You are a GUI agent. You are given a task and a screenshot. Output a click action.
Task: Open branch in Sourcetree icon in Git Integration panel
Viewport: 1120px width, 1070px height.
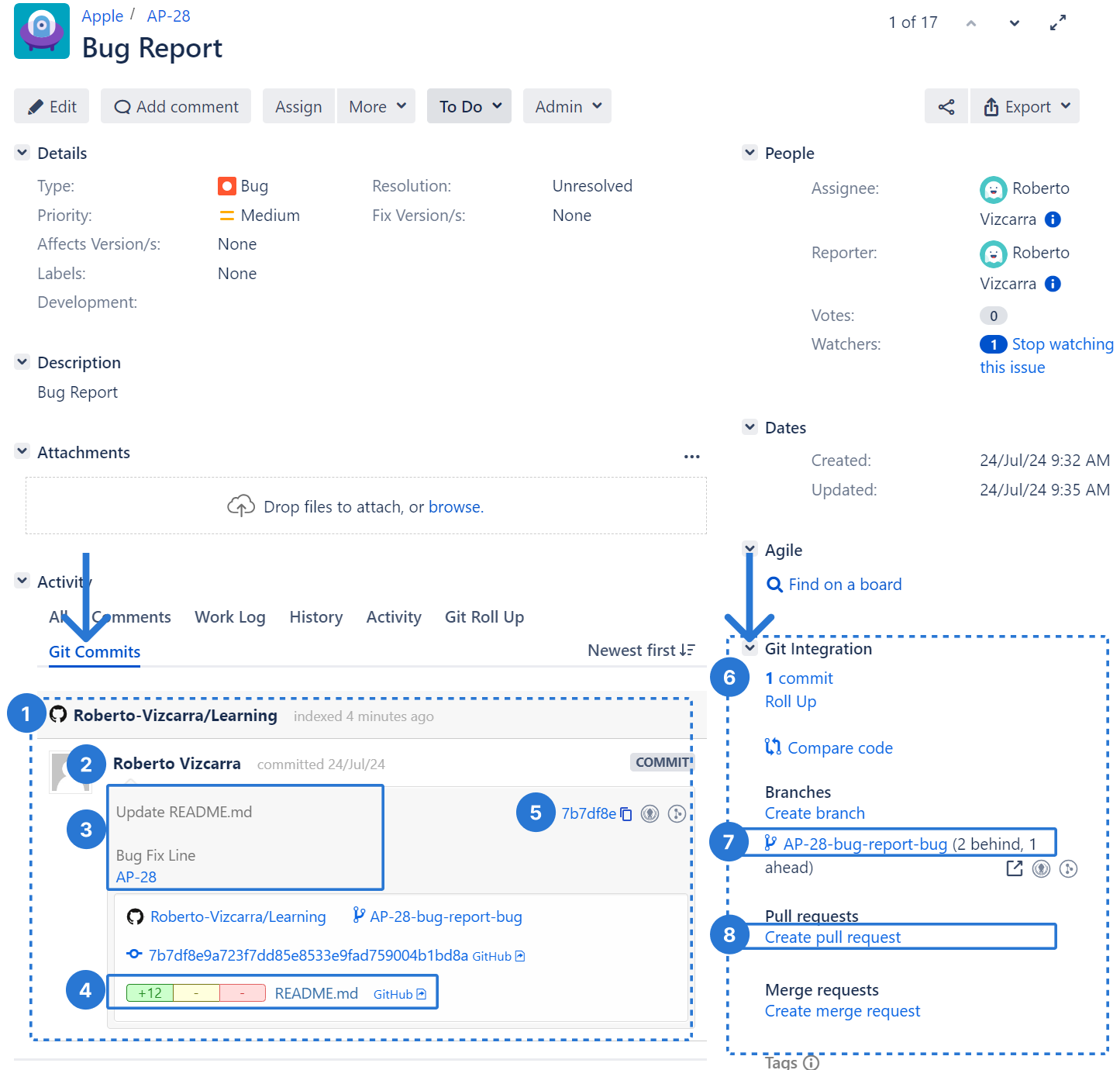(x=1069, y=869)
